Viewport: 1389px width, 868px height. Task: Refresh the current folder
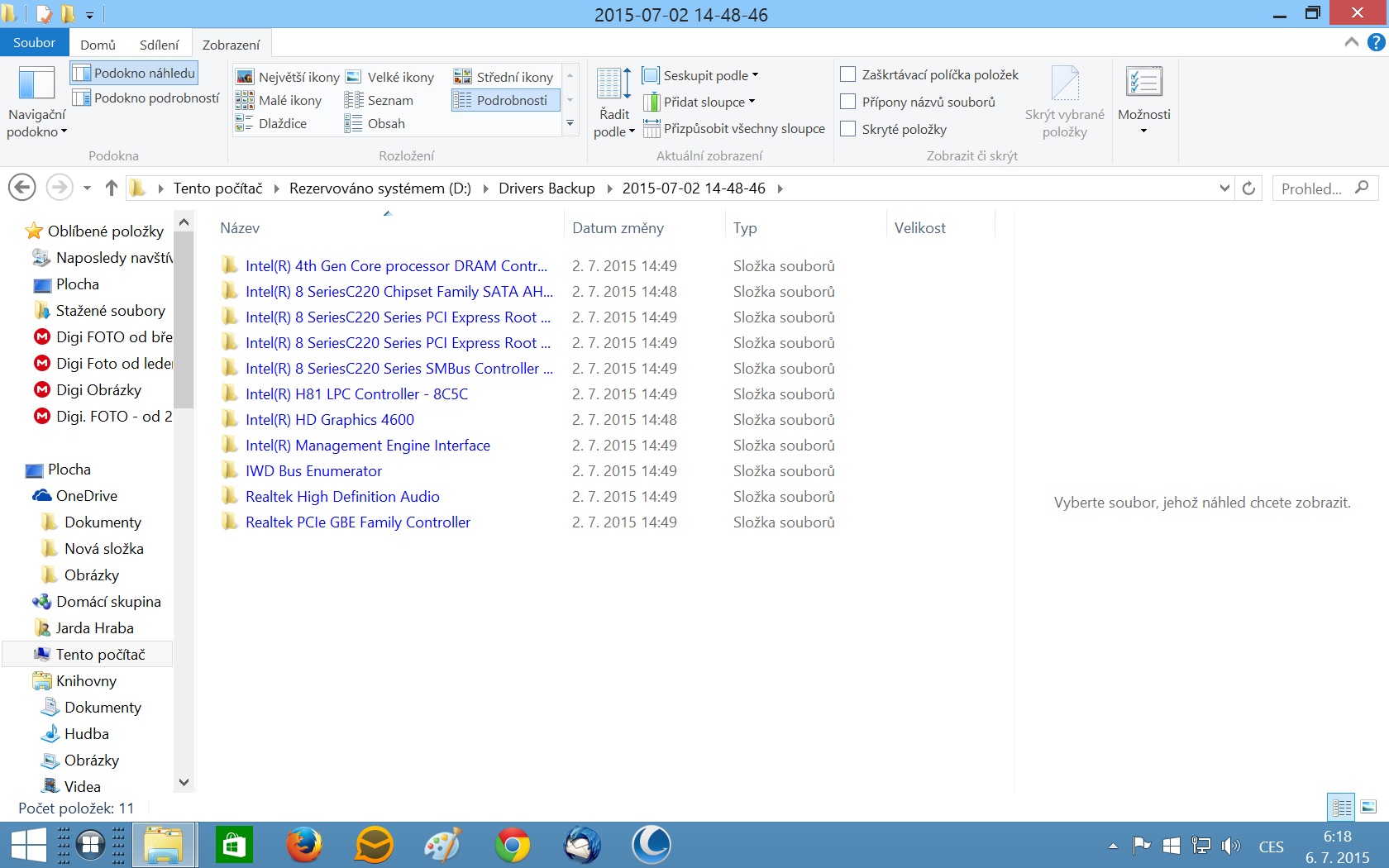[x=1248, y=188]
